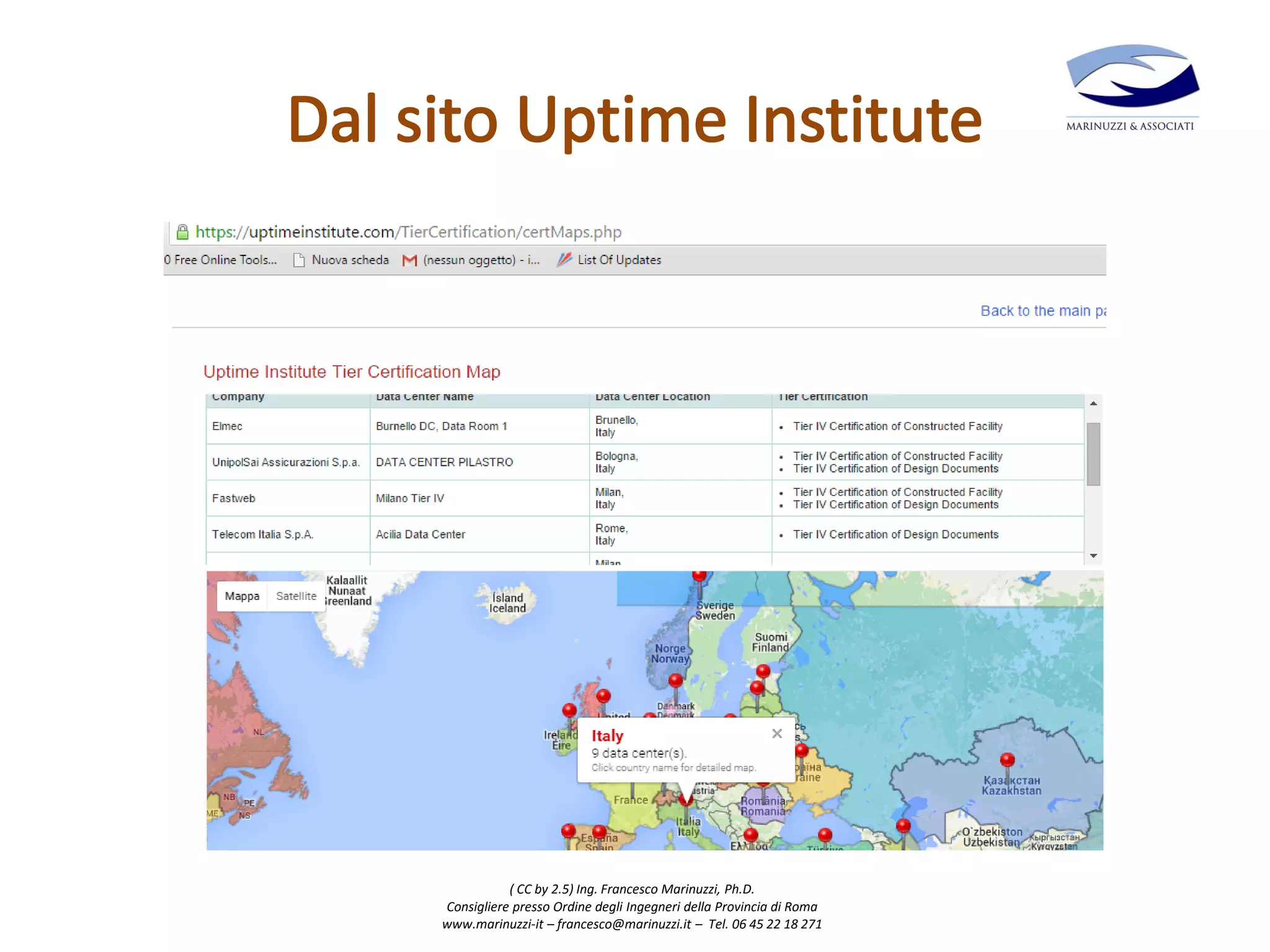Select the Telecom Italia S.p.A. cell
1270x952 pixels.
[288, 534]
